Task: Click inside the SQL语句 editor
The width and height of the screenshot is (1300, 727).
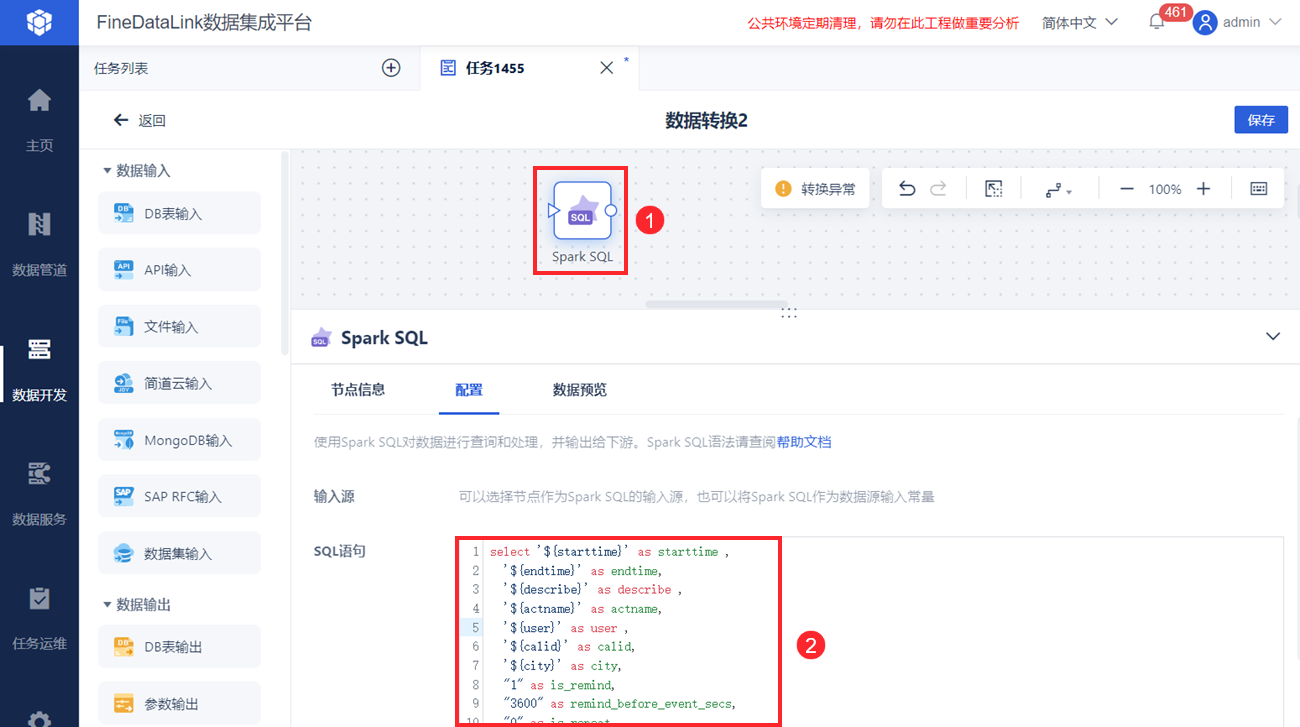Action: click(870, 632)
